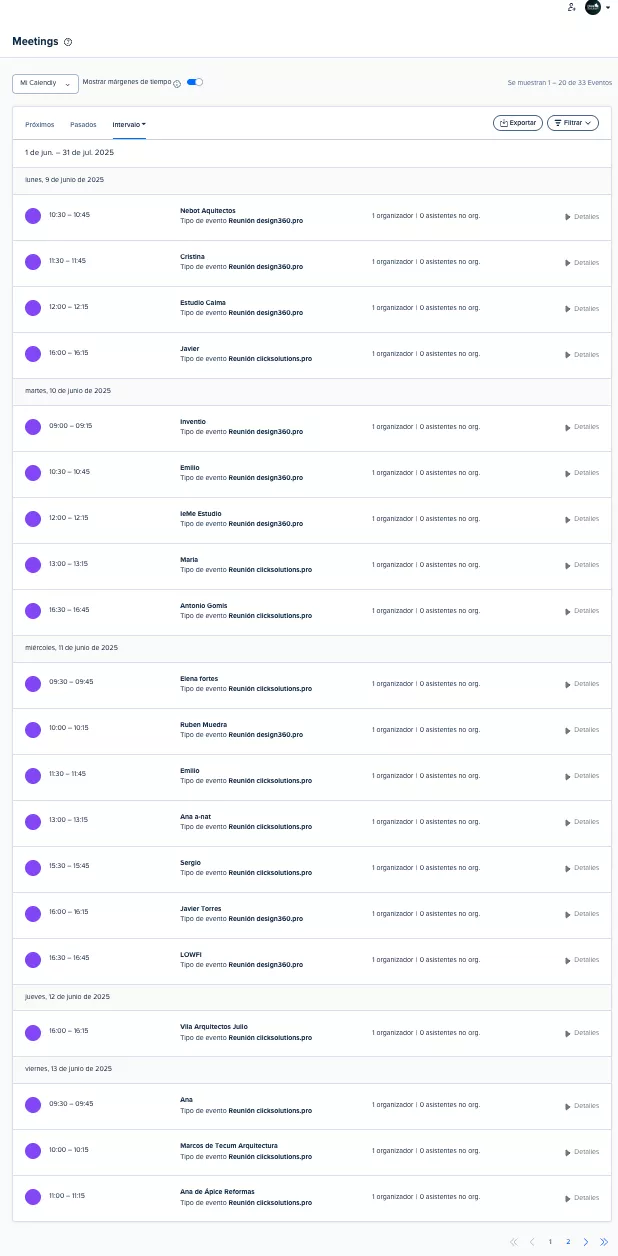The width and height of the screenshot is (618, 1256).
Task: Go to the next page arrow
Action: coord(586,1242)
